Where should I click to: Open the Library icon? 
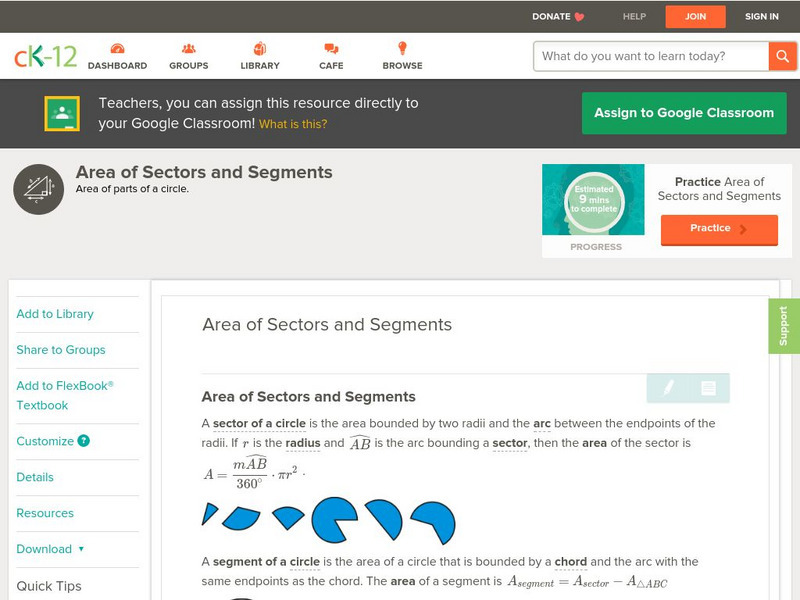coord(260,49)
